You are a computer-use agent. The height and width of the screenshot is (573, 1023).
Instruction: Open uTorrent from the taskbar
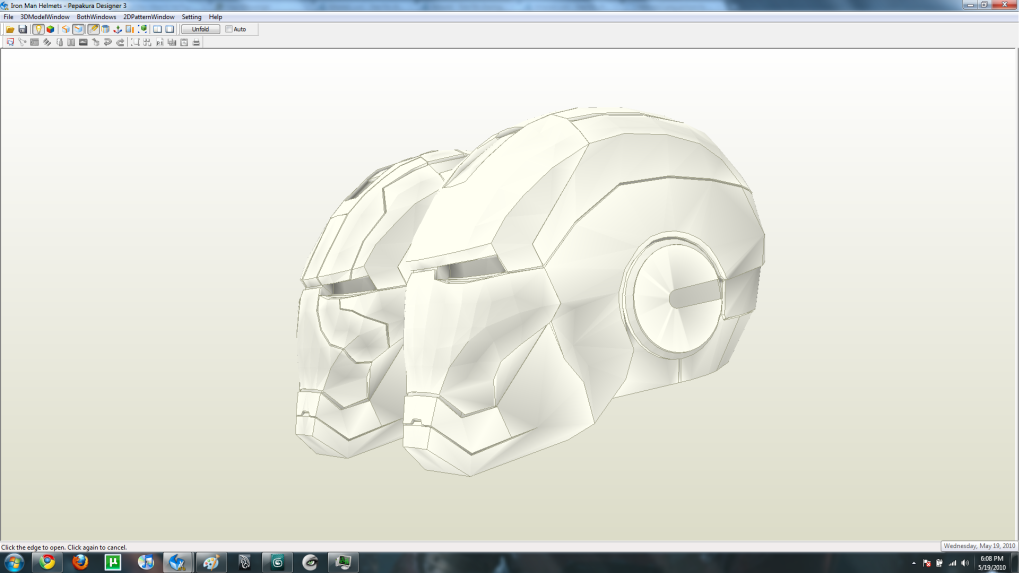click(112, 562)
